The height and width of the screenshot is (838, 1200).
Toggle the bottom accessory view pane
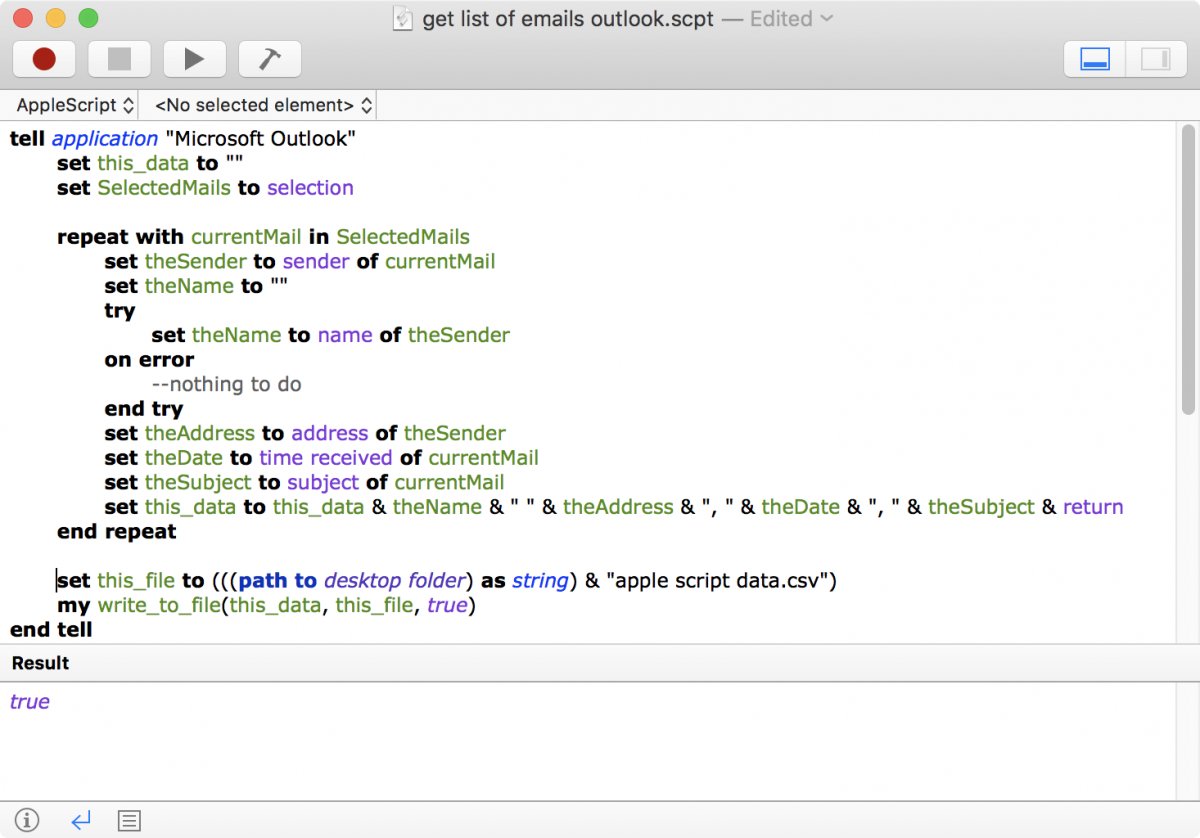click(x=1092, y=58)
